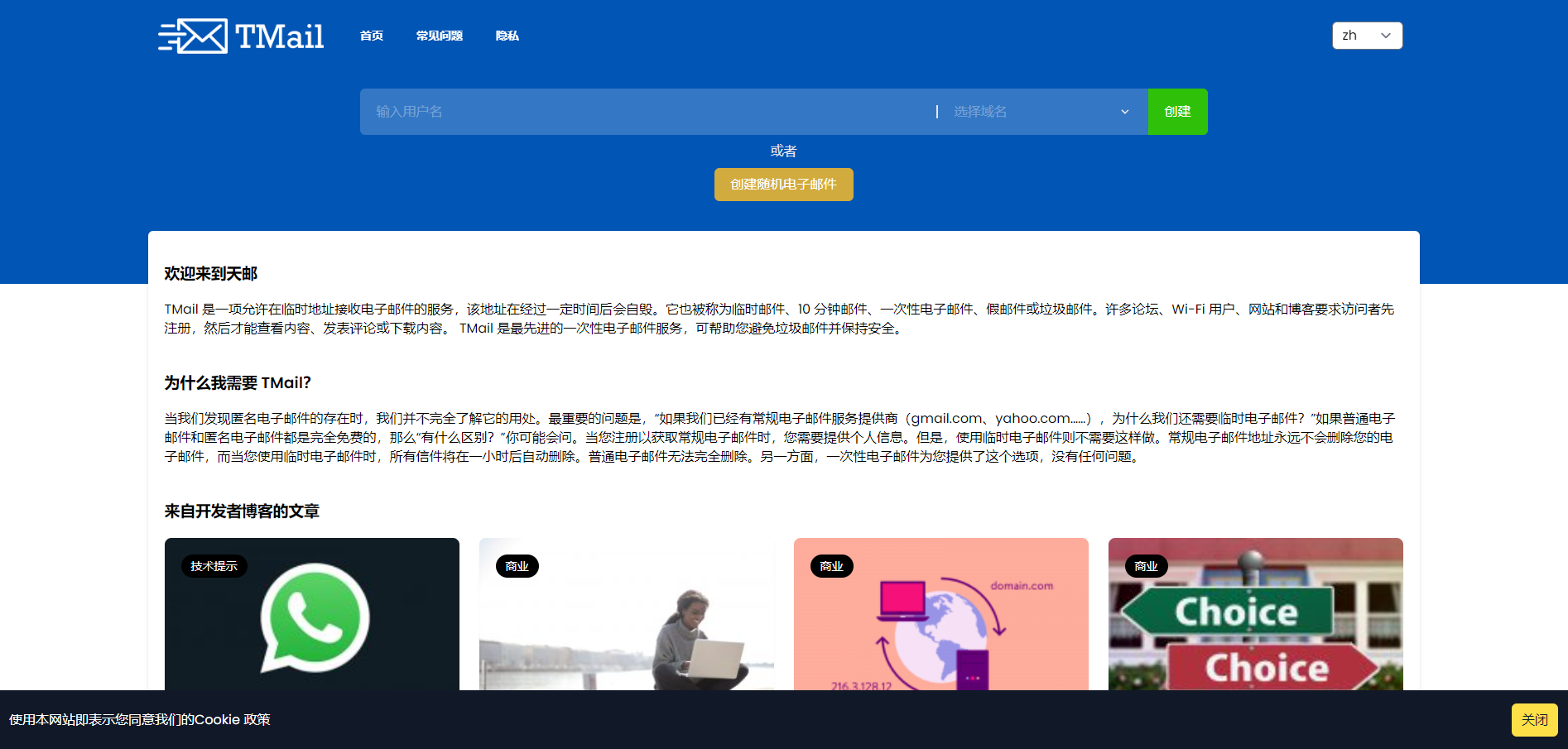Go to the 常见问题 page

[x=439, y=36]
